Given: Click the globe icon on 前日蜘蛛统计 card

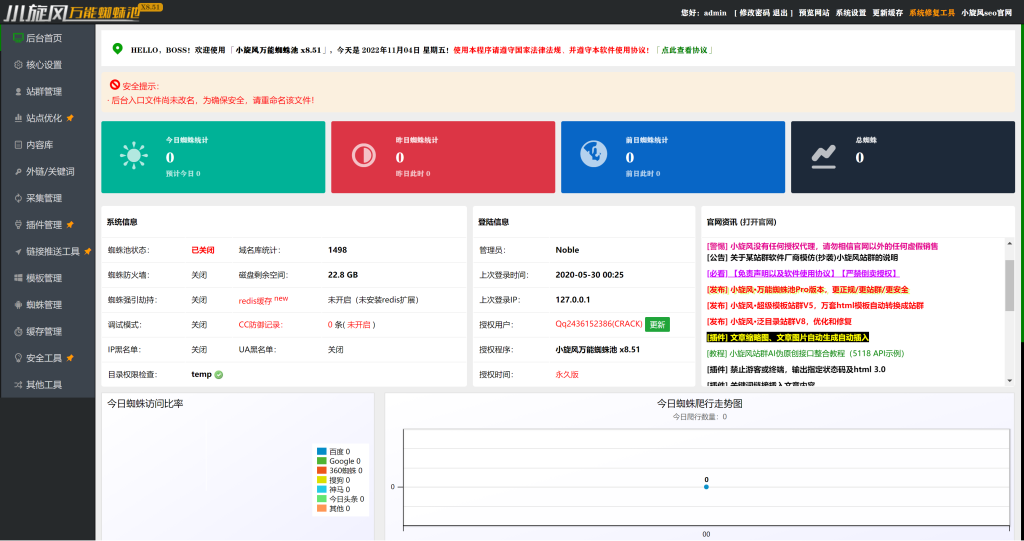Looking at the screenshot, I should pyautogui.click(x=594, y=154).
